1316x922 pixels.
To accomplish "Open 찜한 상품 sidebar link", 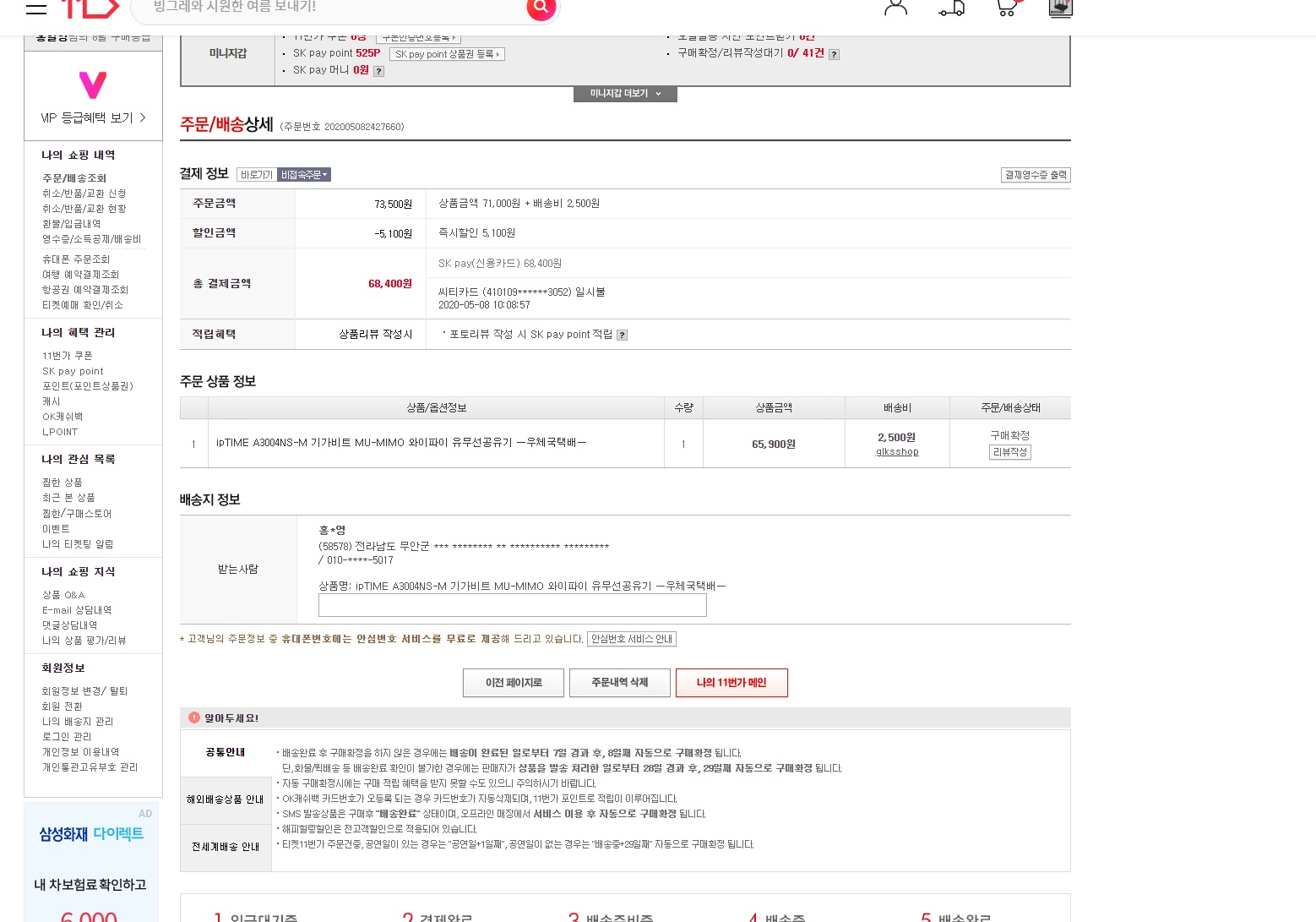I will point(63,483).
